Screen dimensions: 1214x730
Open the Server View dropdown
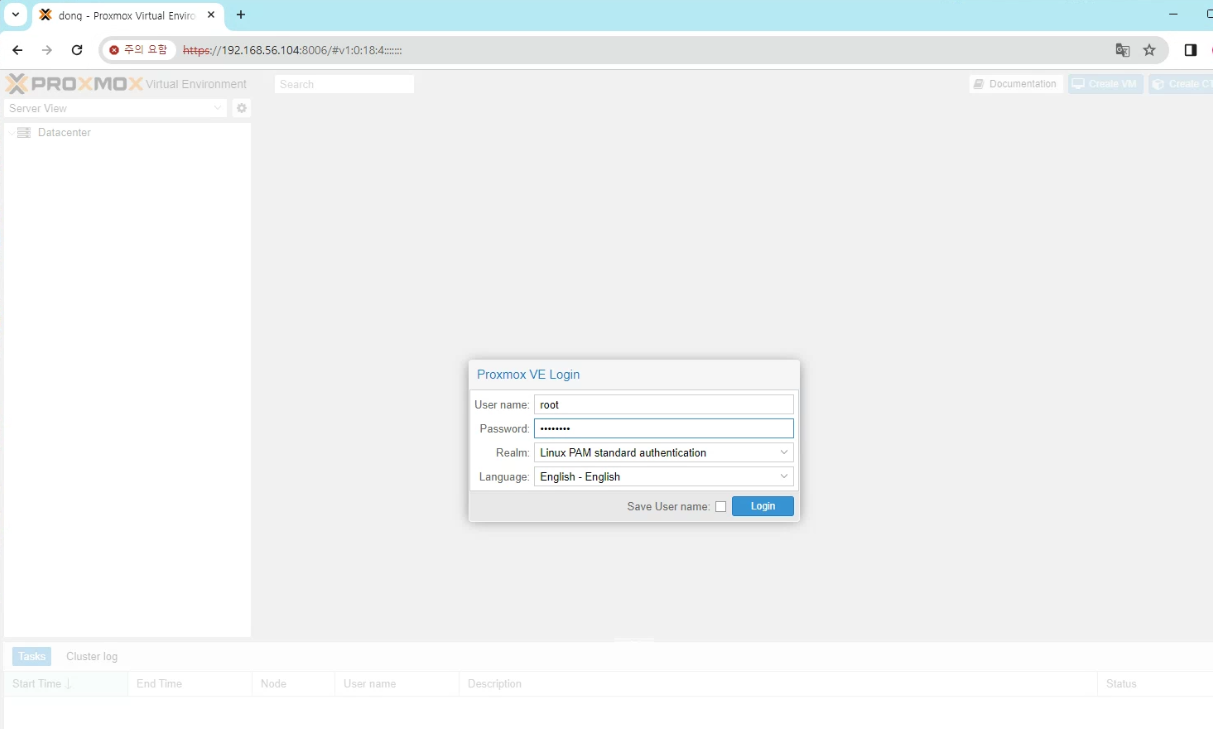116,108
